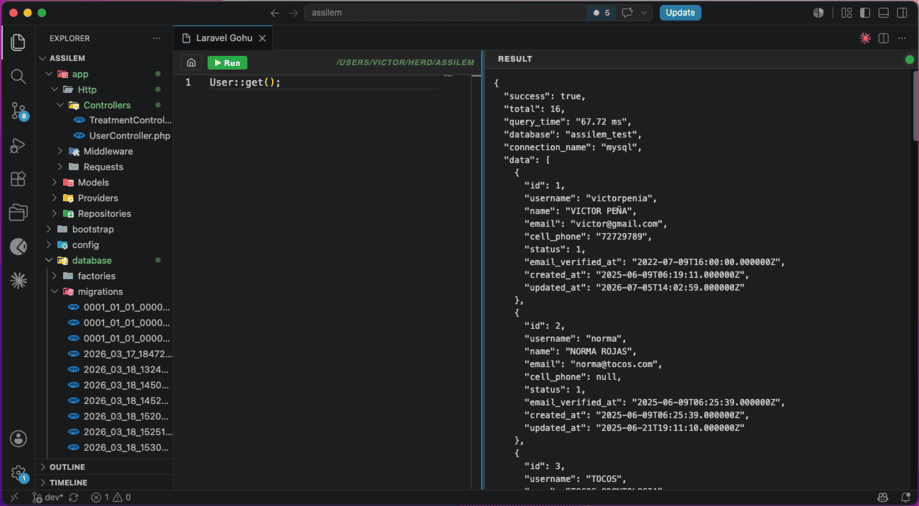Split the editor to the right
The image size is (919, 506).
(884, 38)
